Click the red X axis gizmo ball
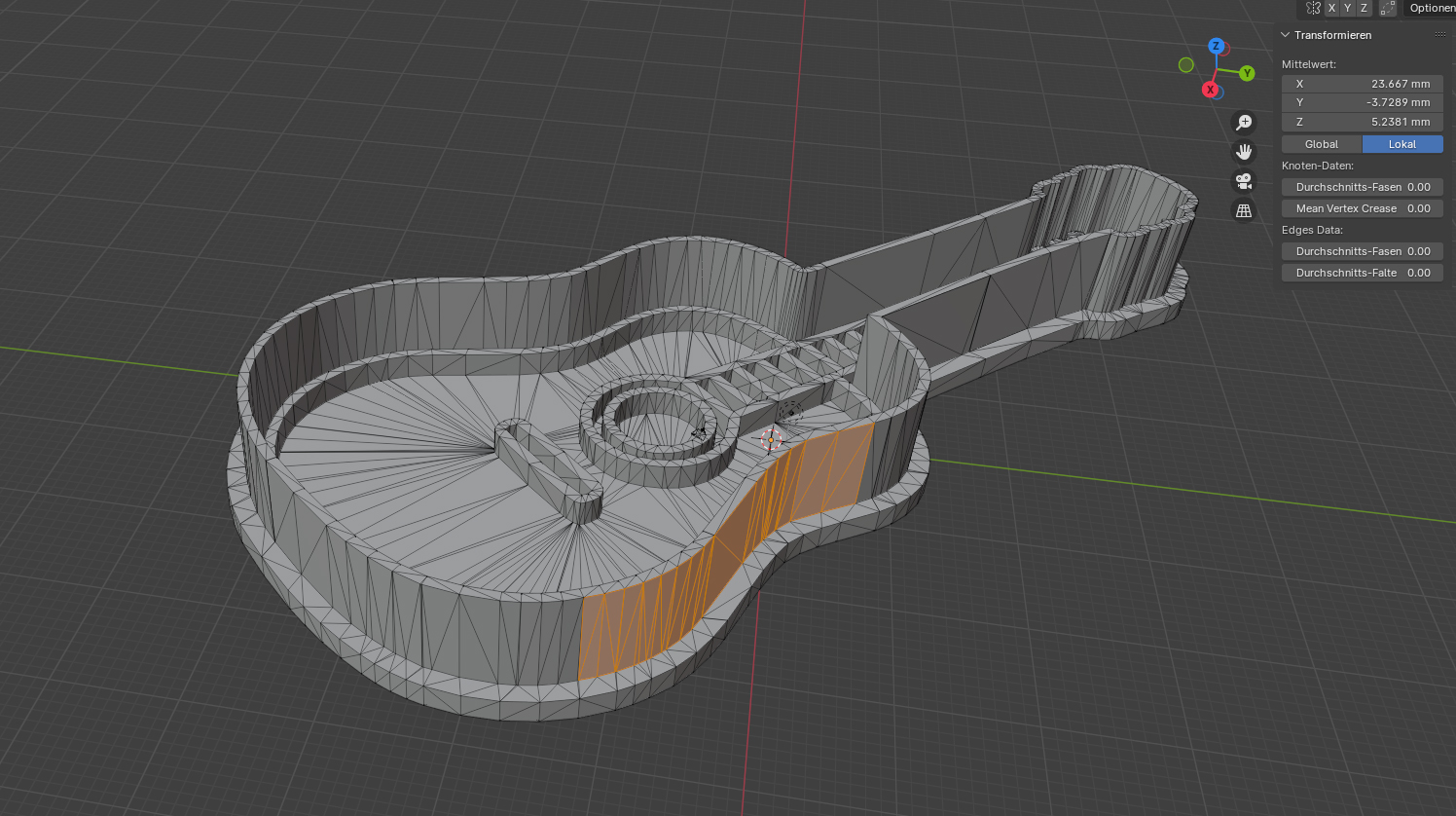The width and height of the screenshot is (1456, 816). (1210, 90)
